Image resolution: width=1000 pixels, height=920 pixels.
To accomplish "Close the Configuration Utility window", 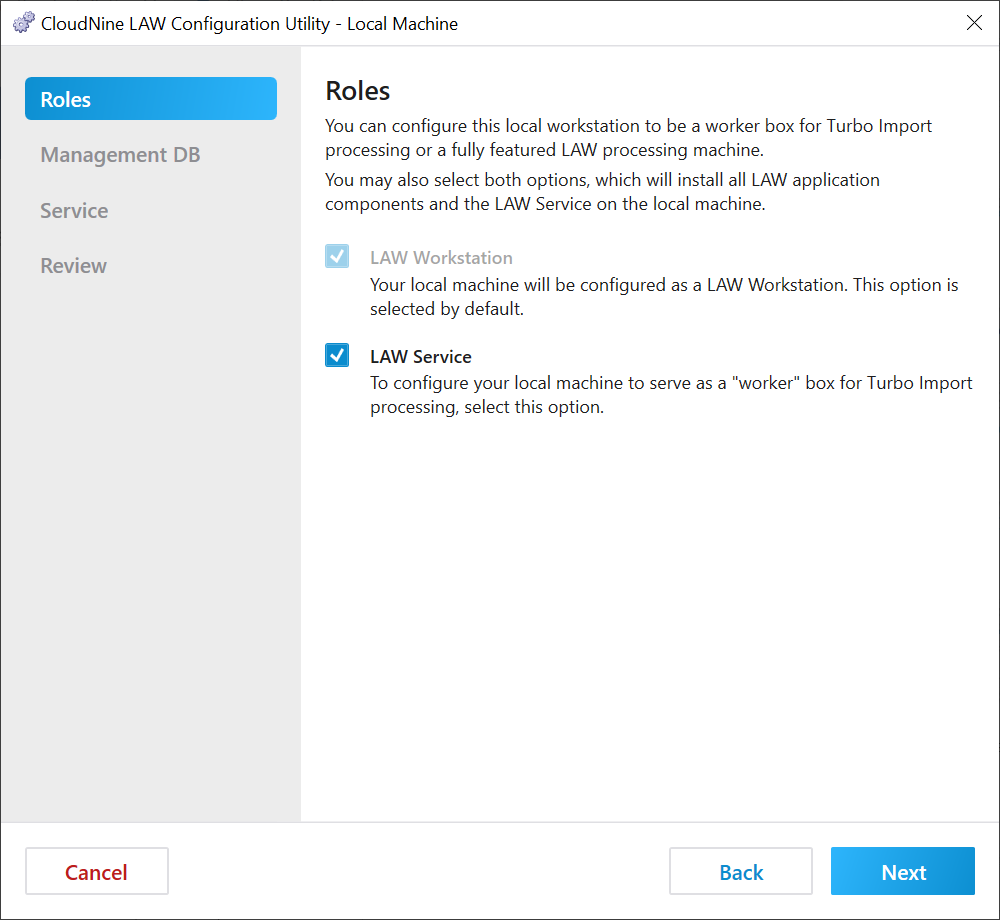I will click(974, 23).
